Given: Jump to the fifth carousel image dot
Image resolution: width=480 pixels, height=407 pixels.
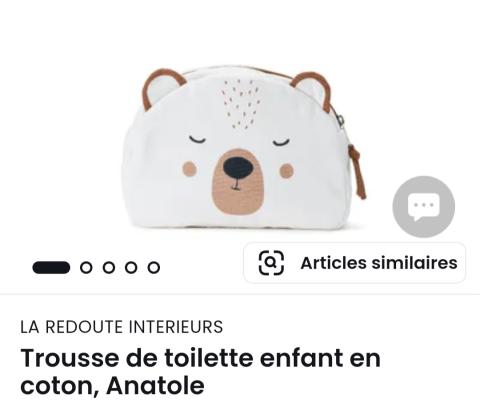Looking at the screenshot, I should pyautogui.click(x=154, y=267).
